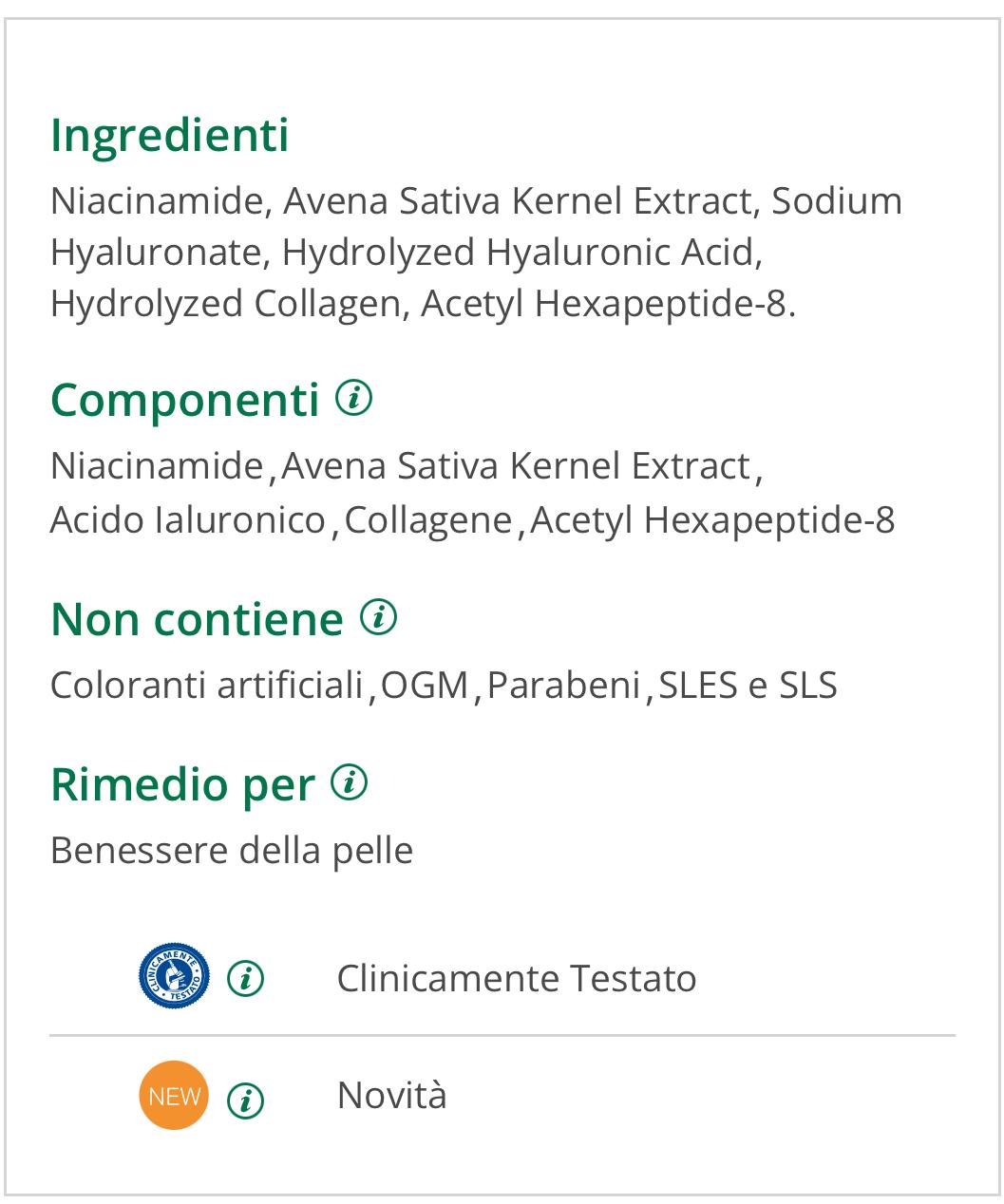Expand the Non contiene section
This screenshot has height=1204, width=1004.
[199, 620]
